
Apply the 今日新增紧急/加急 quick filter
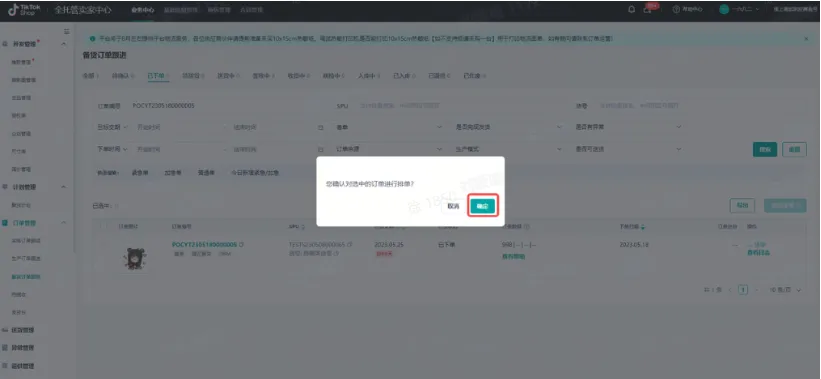click(x=254, y=172)
